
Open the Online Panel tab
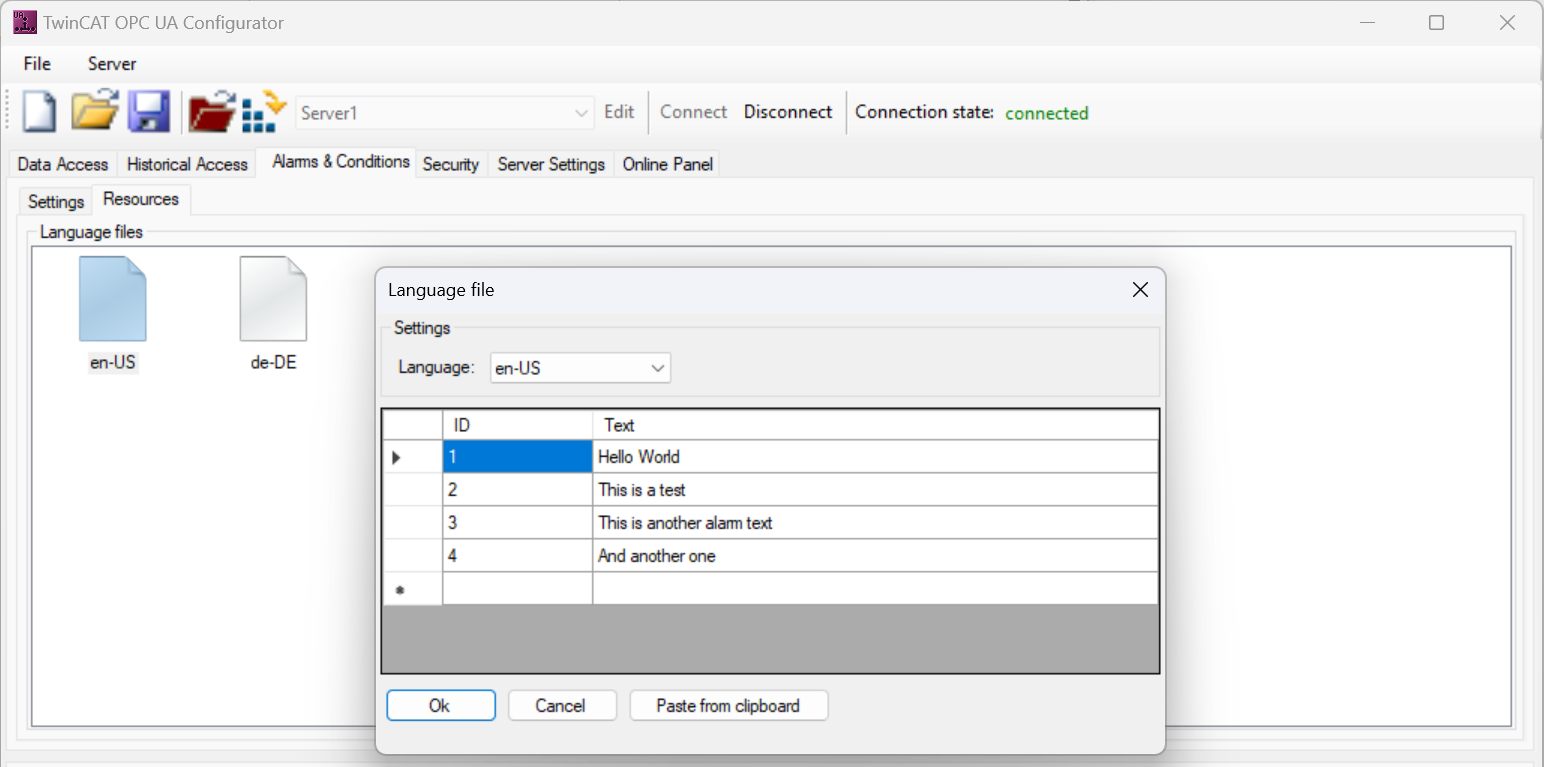668,164
